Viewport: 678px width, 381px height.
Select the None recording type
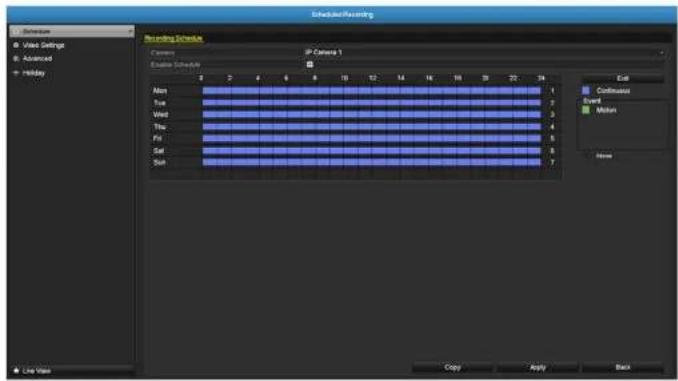[604, 156]
